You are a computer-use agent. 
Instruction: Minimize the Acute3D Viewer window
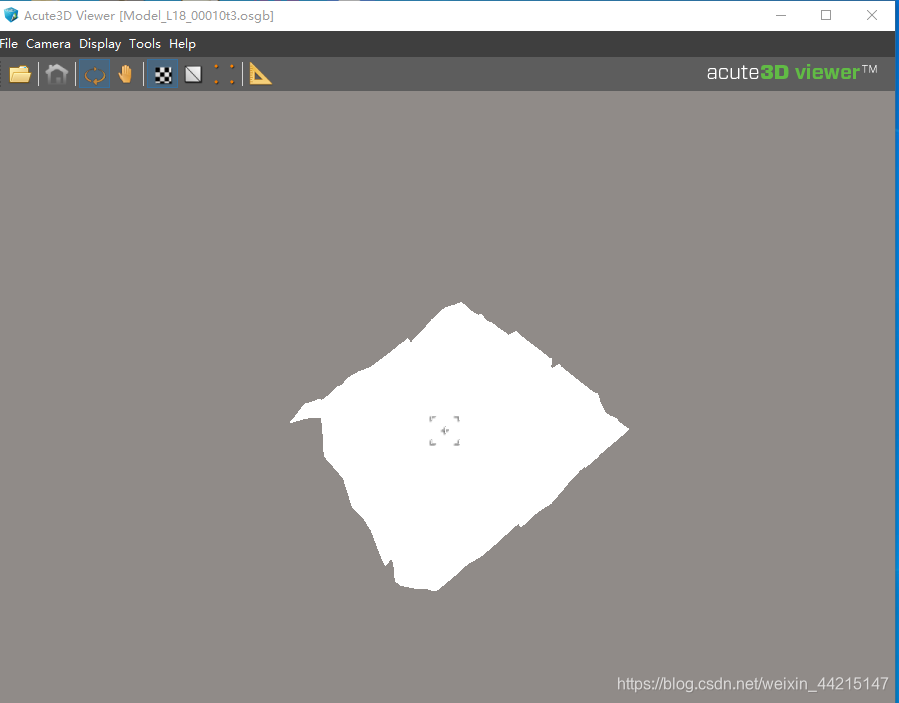tap(780, 15)
